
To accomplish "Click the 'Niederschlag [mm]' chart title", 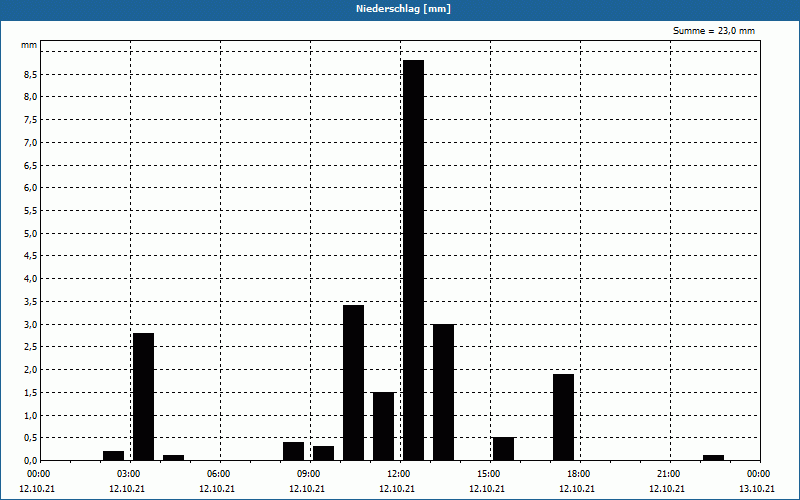I will tap(403, 9).
